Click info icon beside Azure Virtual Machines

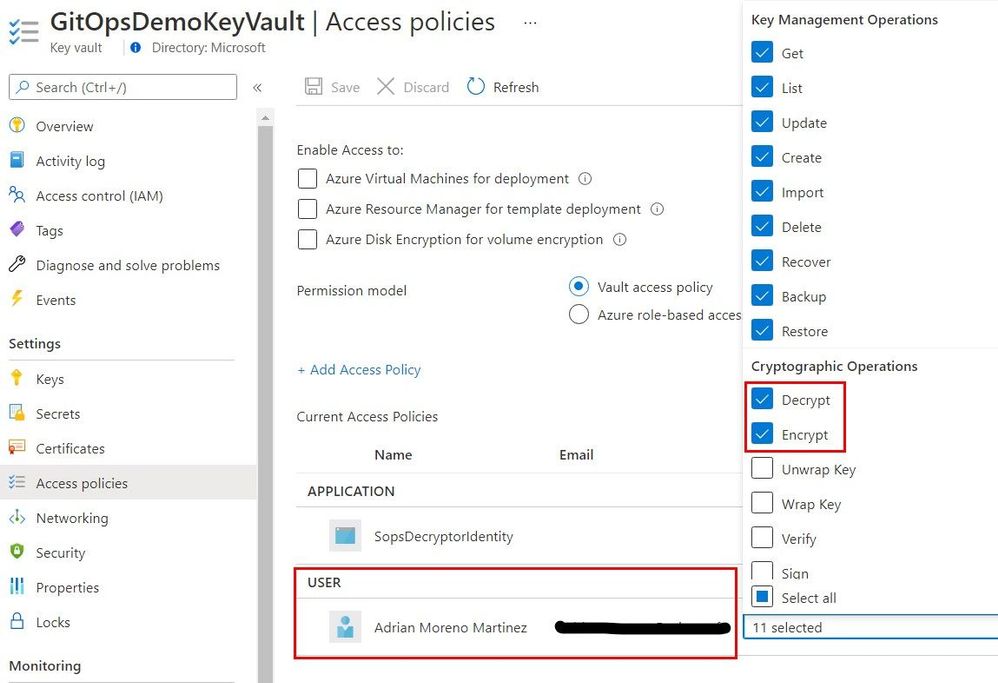pyautogui.click(x=585, y=179)
